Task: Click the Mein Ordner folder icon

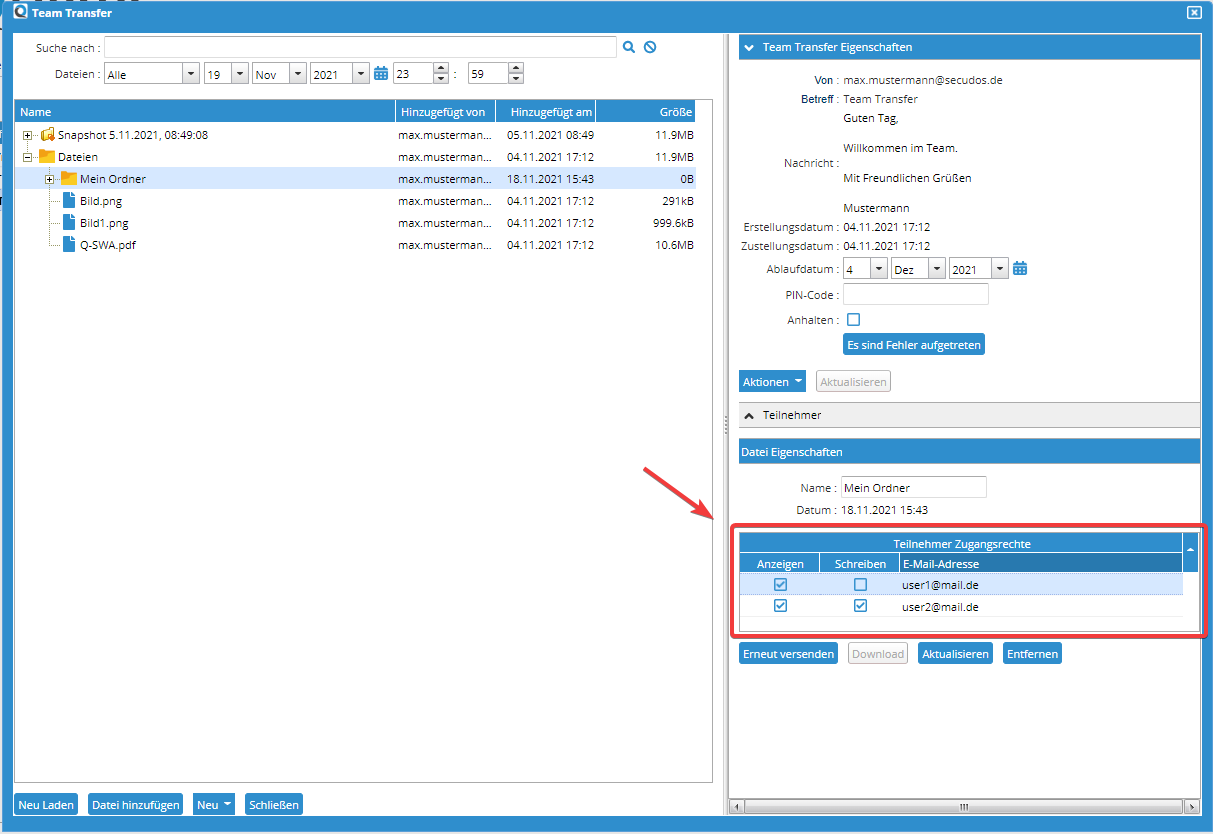Action: click(x=69, y=179)
